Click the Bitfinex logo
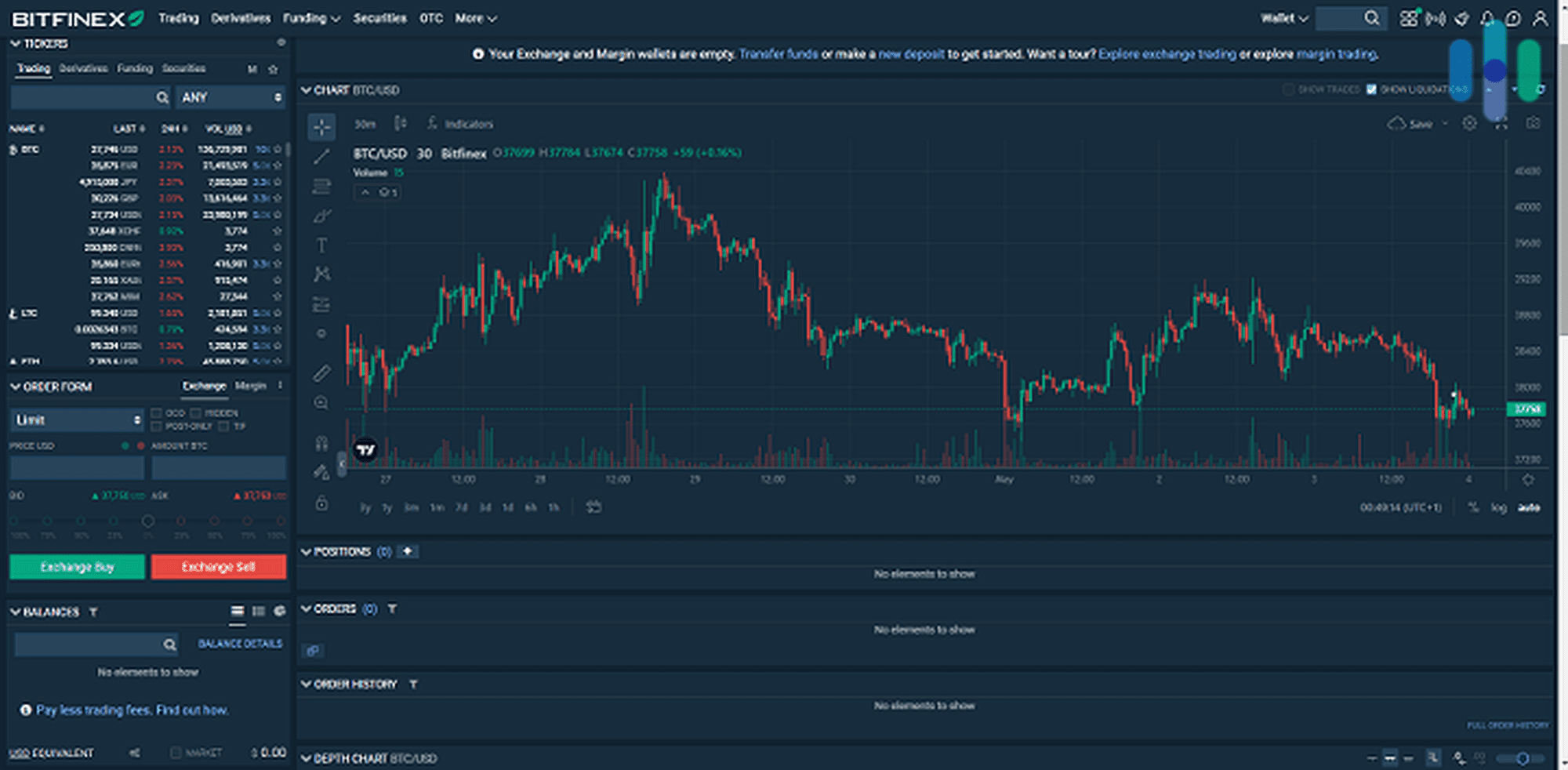Image resolution: width=1568 pixels, height=770 pixels. (78, 18)
